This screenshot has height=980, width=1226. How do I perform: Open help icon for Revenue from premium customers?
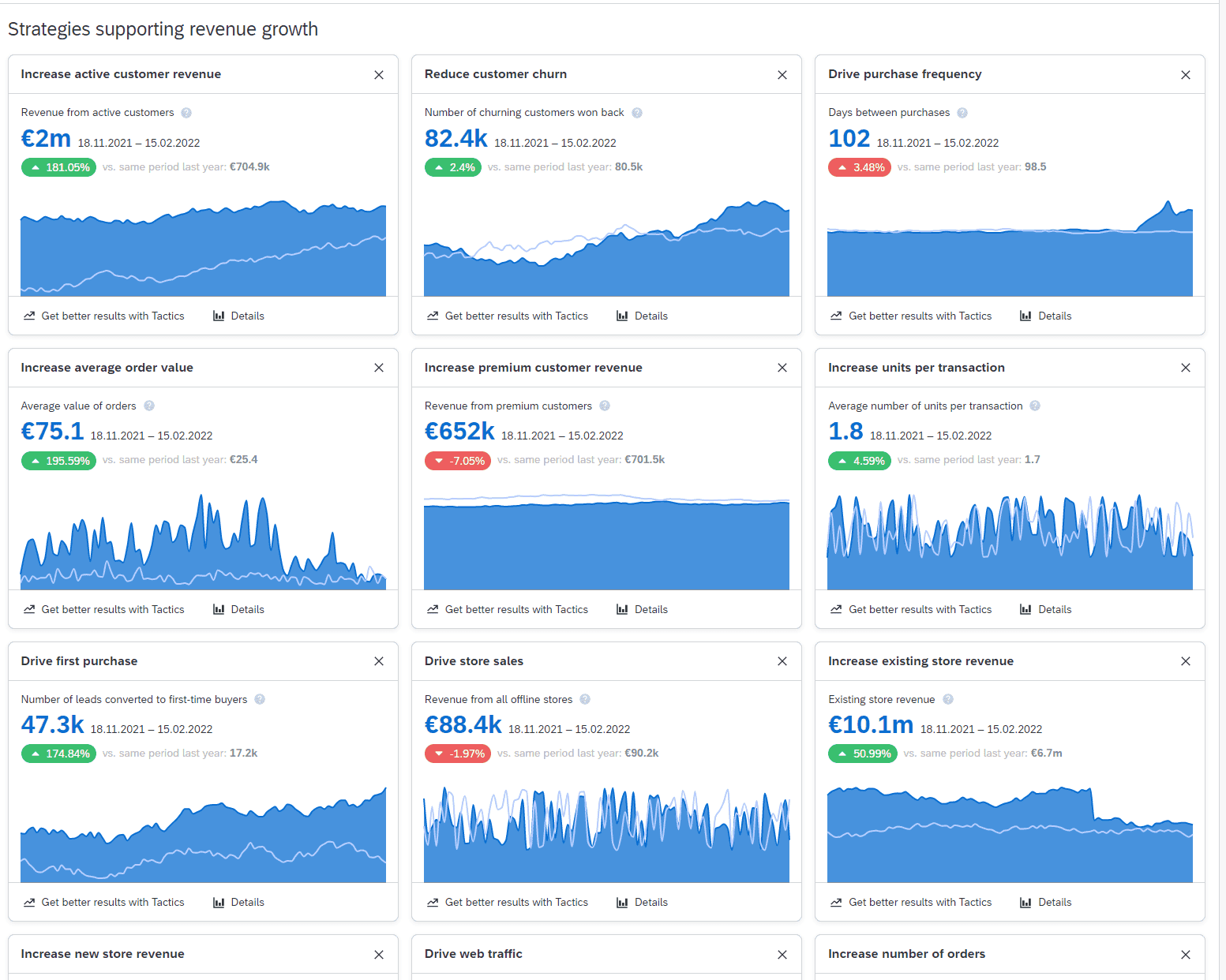[605, 406]
